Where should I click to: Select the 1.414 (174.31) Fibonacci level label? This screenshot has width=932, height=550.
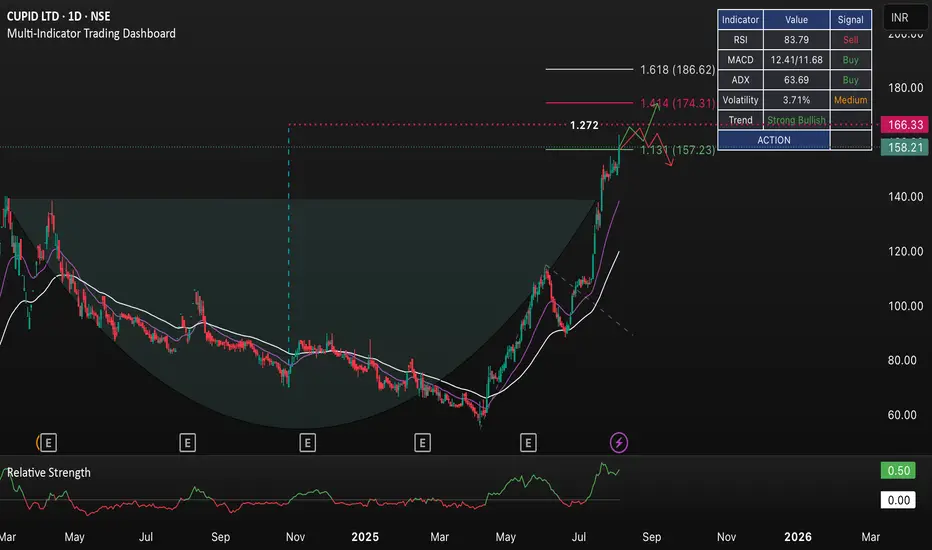[x=678, y=103]
